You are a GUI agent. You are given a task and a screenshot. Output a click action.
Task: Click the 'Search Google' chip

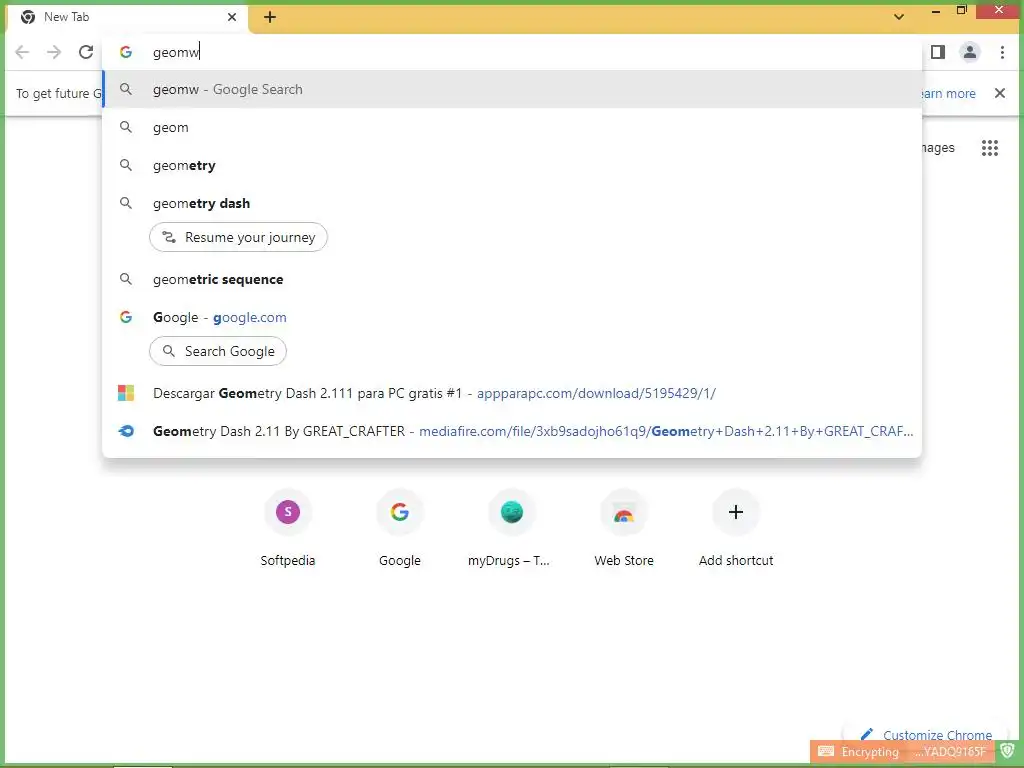coord(218,351)
